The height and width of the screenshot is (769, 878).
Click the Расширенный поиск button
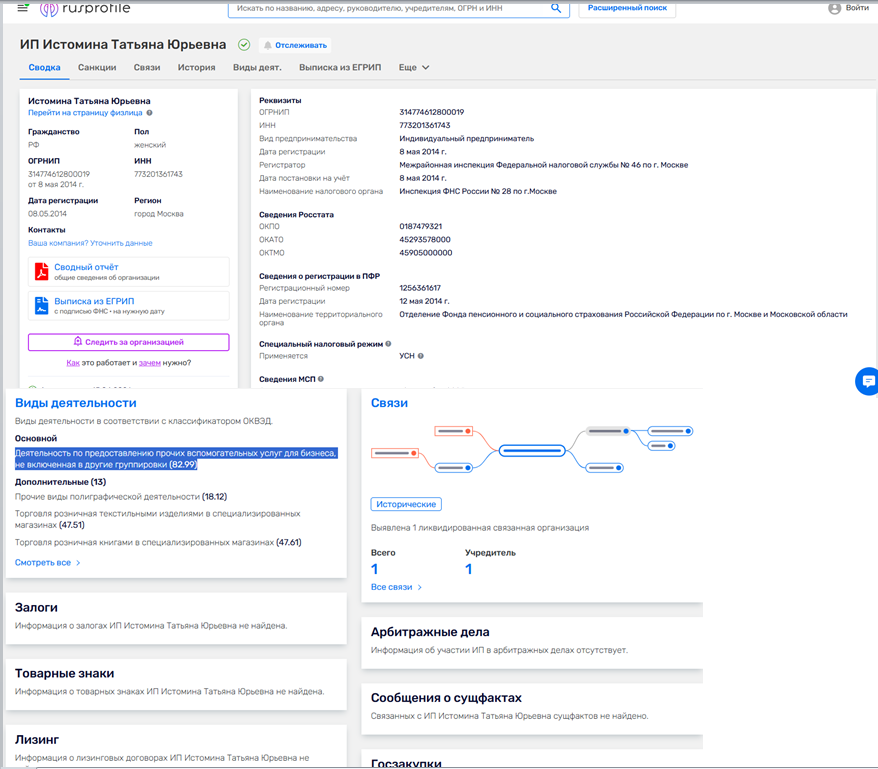627,8
